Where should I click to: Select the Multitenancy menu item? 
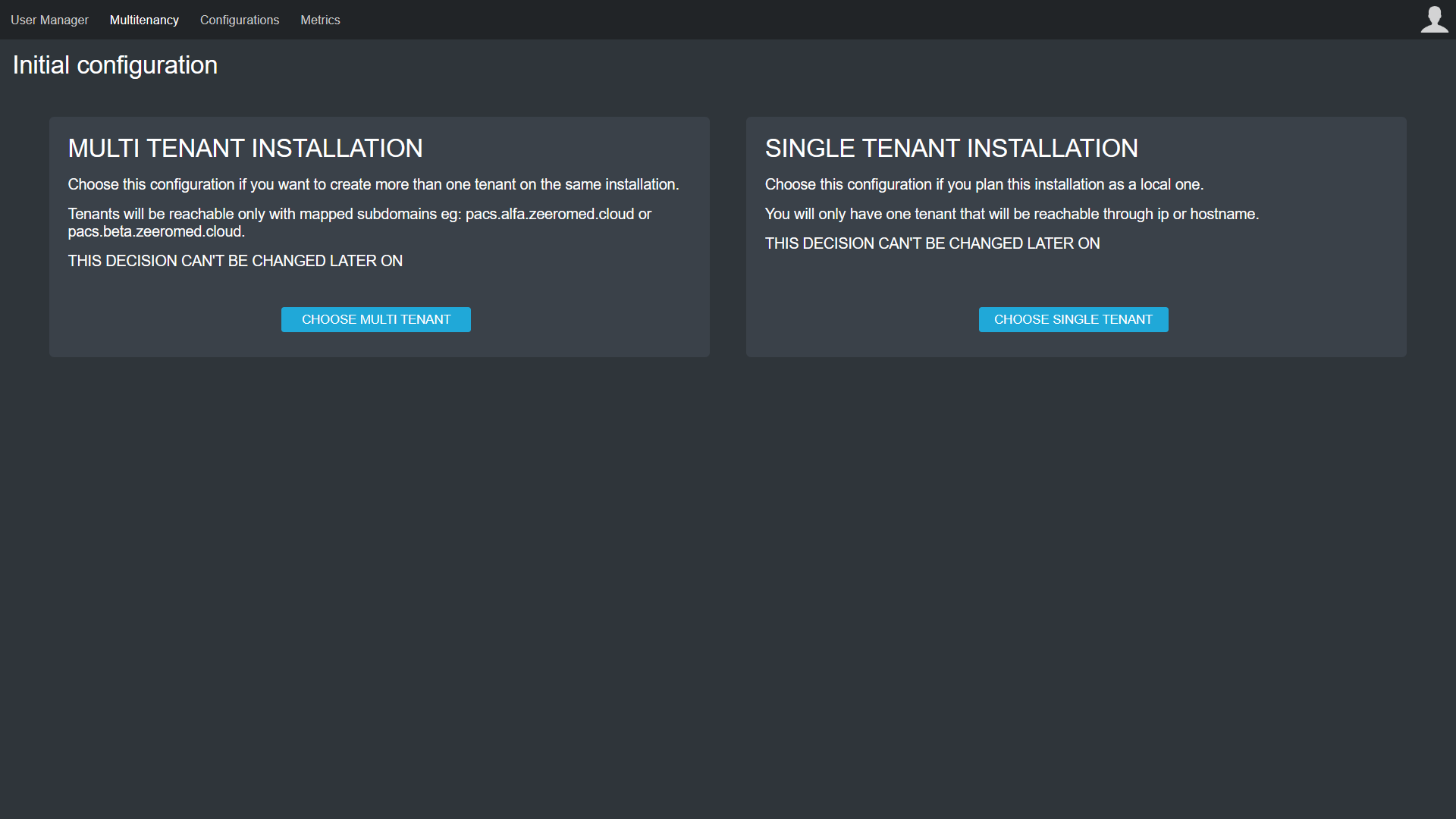click(144, 20)
